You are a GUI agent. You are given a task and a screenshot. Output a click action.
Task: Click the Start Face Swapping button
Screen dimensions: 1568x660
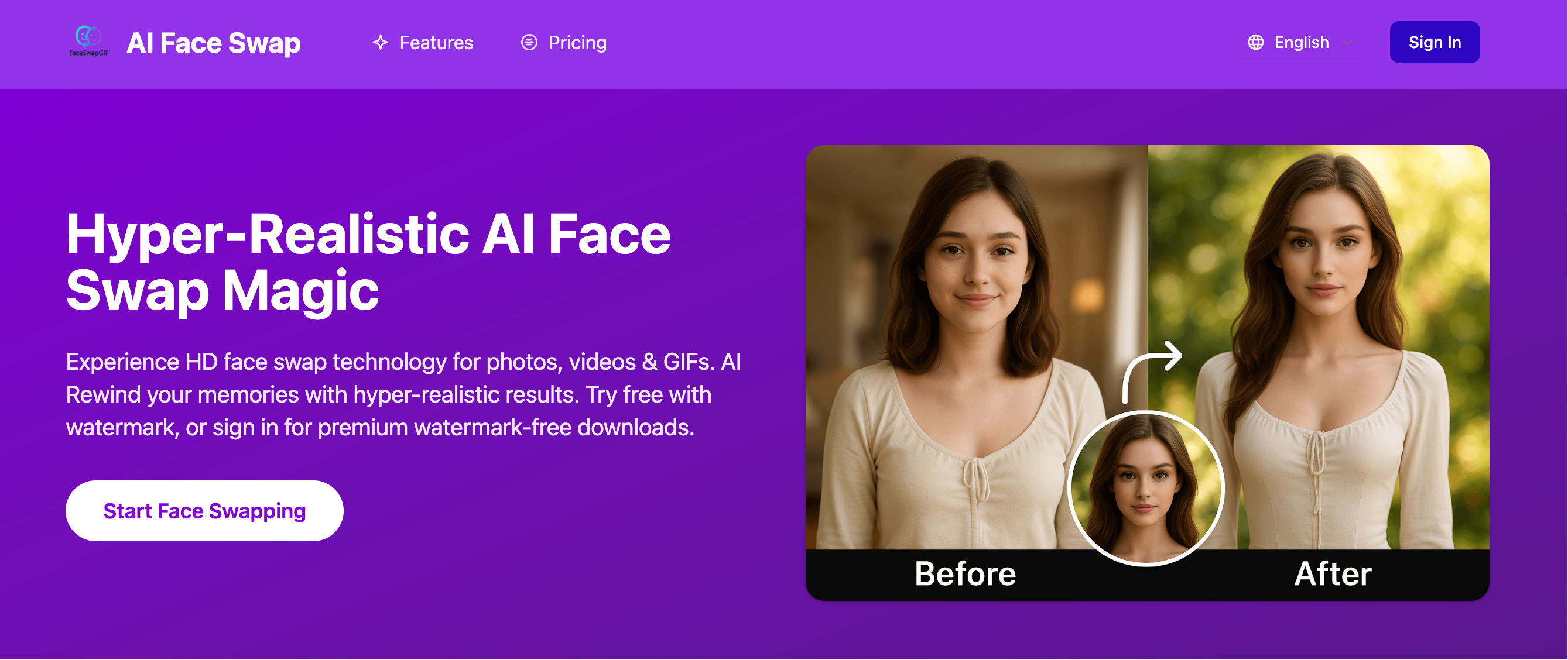204,511
